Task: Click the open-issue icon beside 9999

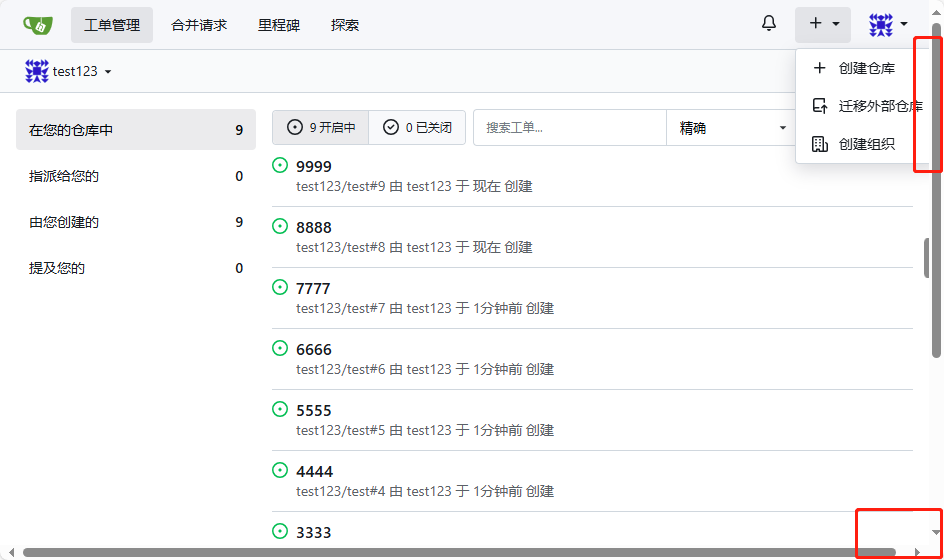Action: tap(280, 166)
